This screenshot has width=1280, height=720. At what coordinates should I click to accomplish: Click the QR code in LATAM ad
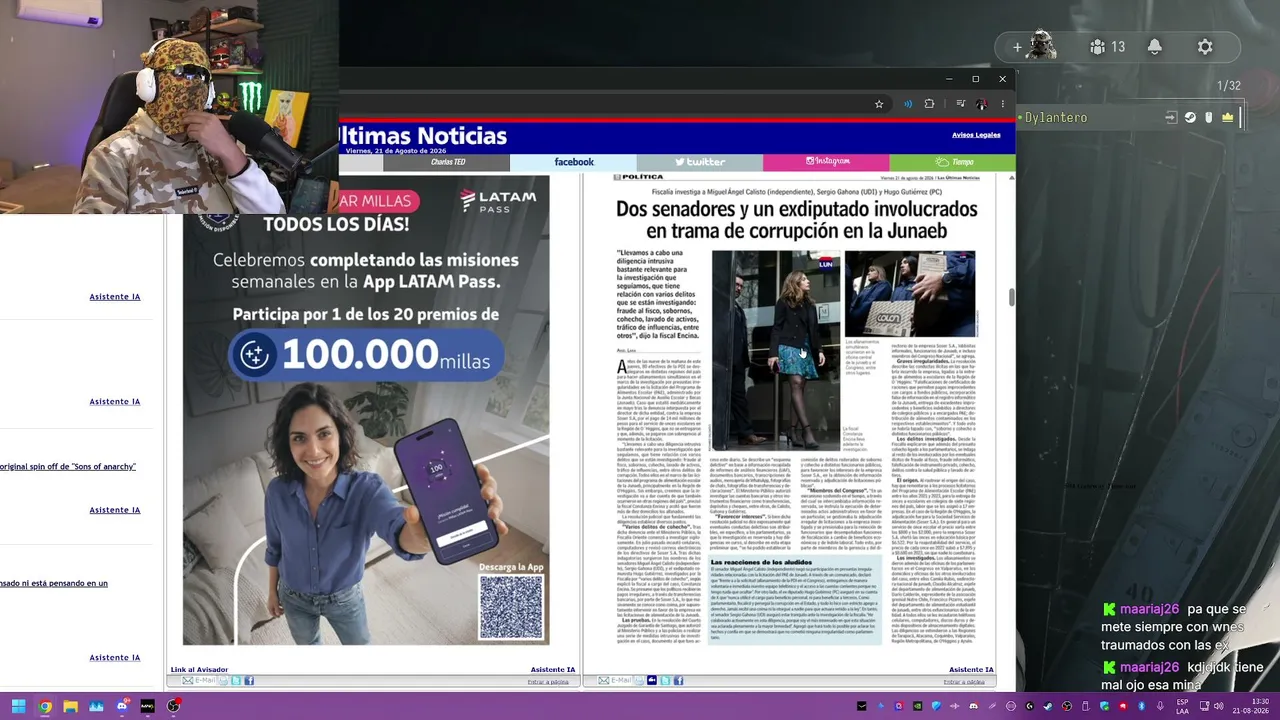click(511, 607)
